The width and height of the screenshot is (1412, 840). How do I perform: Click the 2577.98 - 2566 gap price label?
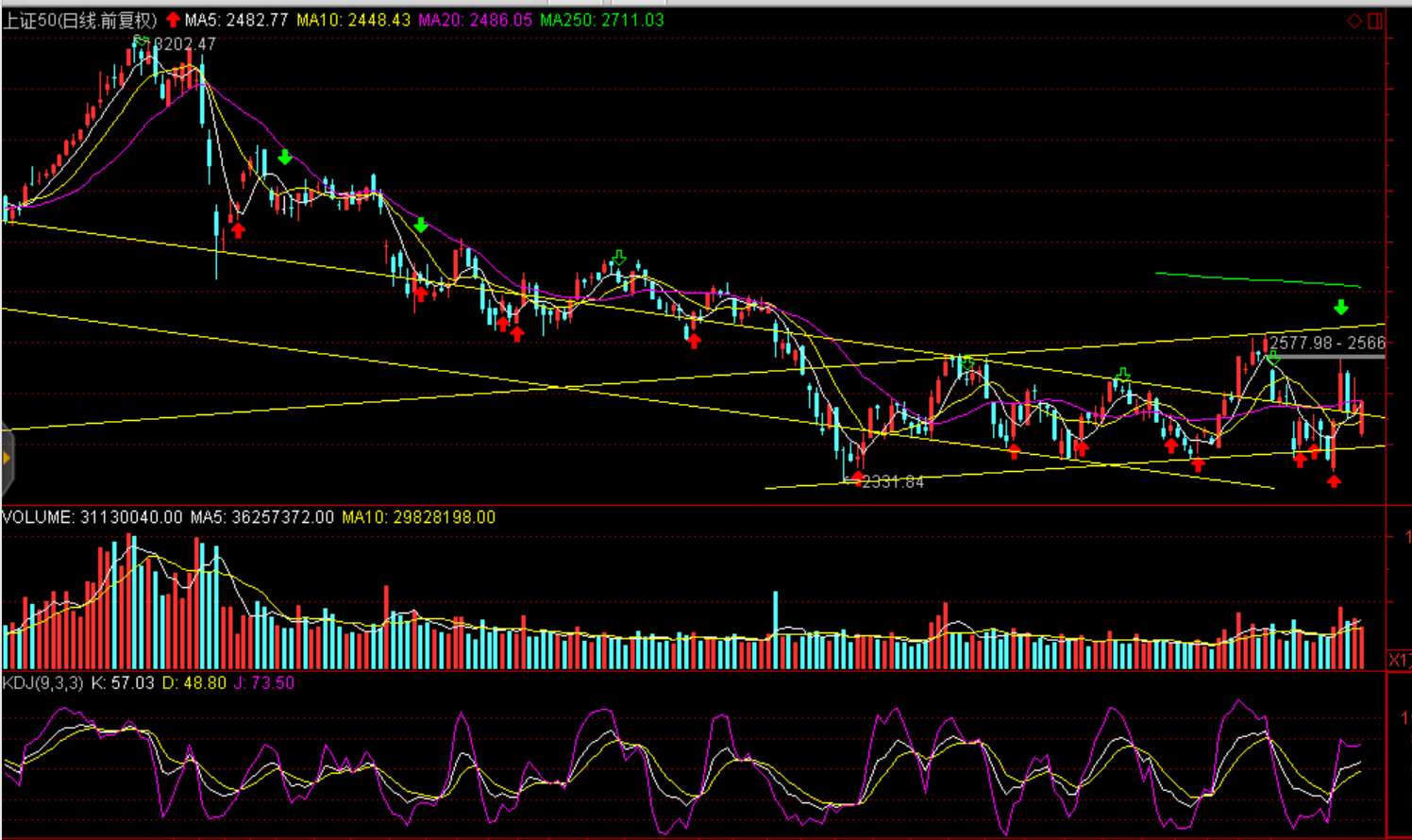coord(1326,344)
